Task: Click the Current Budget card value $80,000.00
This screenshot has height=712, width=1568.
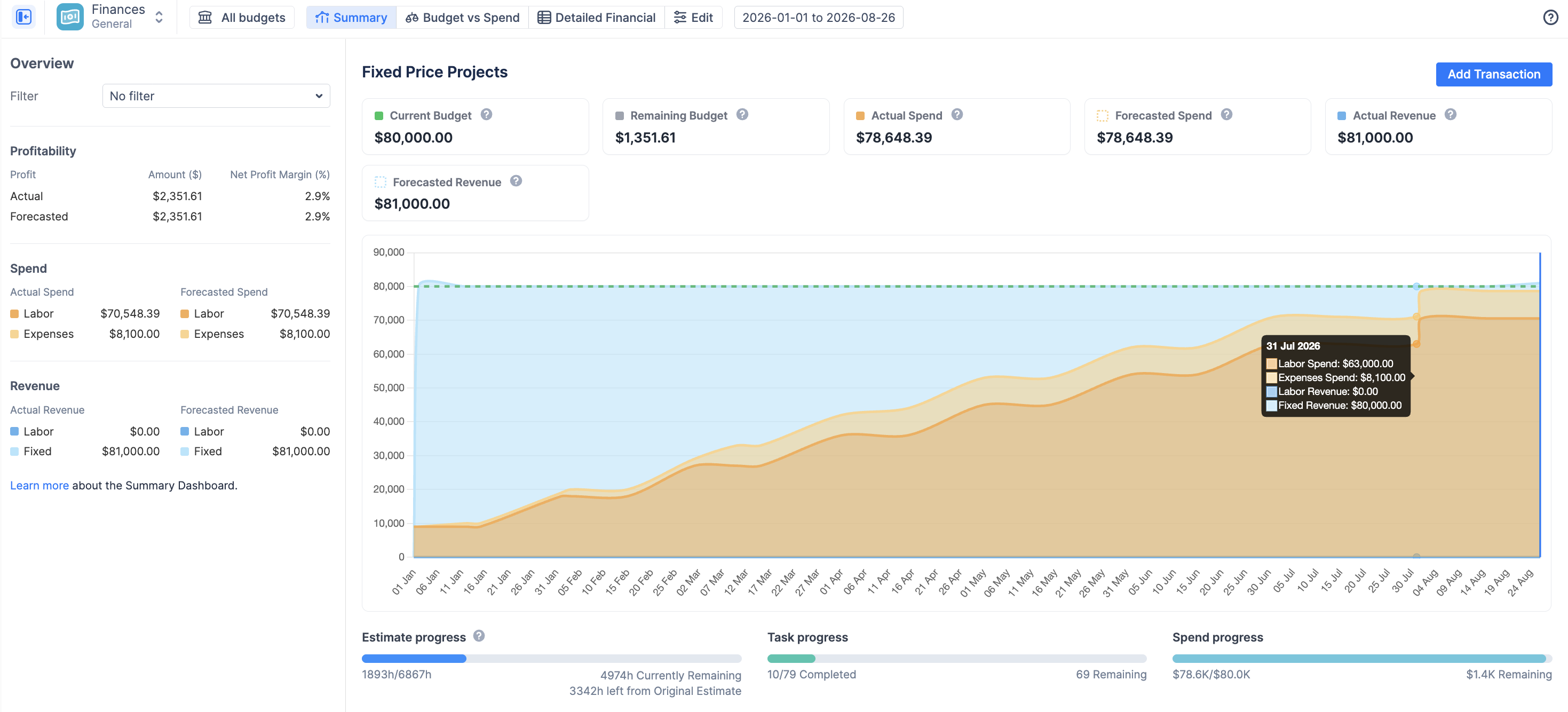Action: (414, 138)
